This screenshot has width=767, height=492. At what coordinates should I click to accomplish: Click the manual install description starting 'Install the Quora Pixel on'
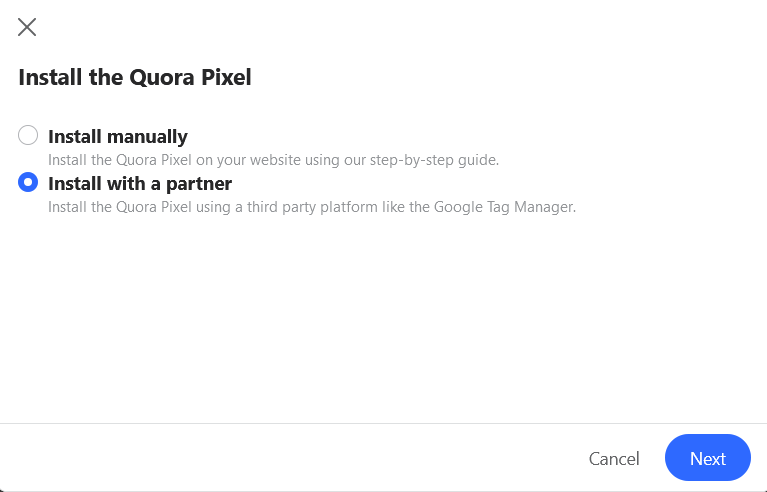[273, 160]
